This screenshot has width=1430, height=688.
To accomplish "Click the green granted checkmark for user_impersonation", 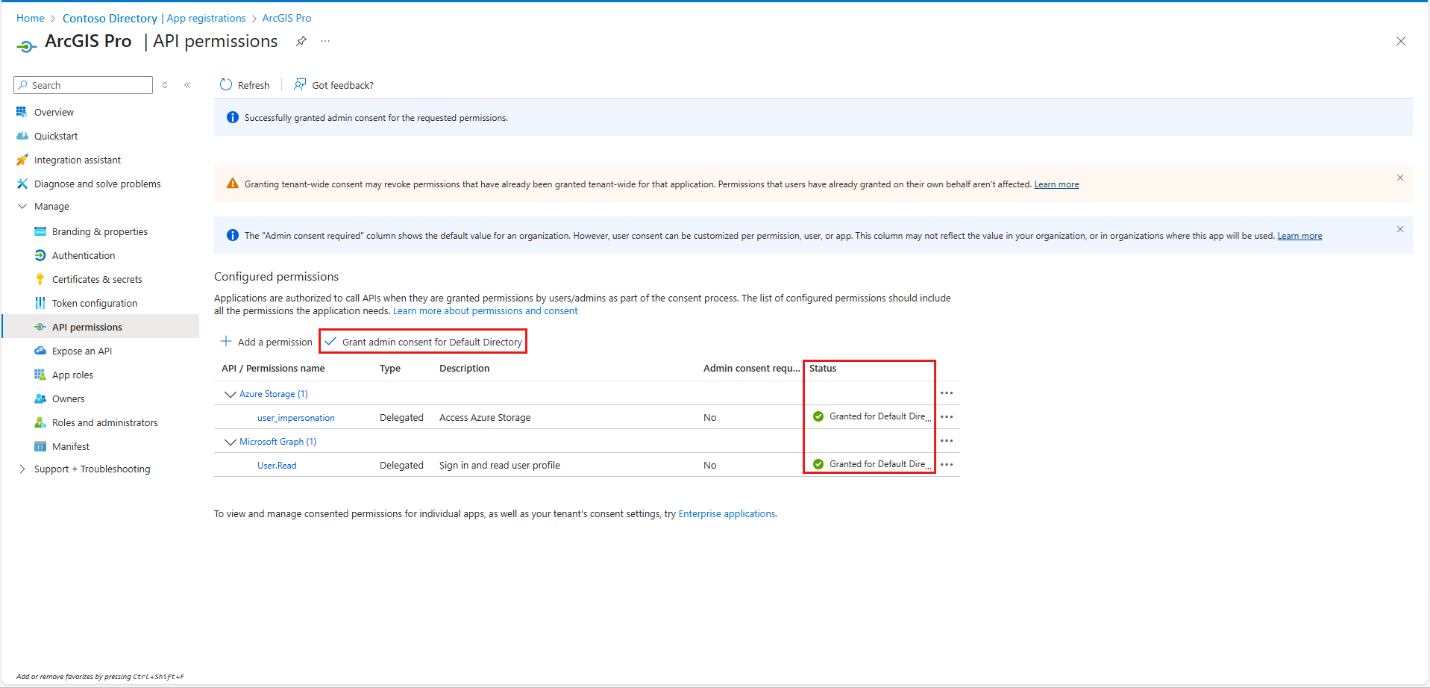I will (818, 416).
